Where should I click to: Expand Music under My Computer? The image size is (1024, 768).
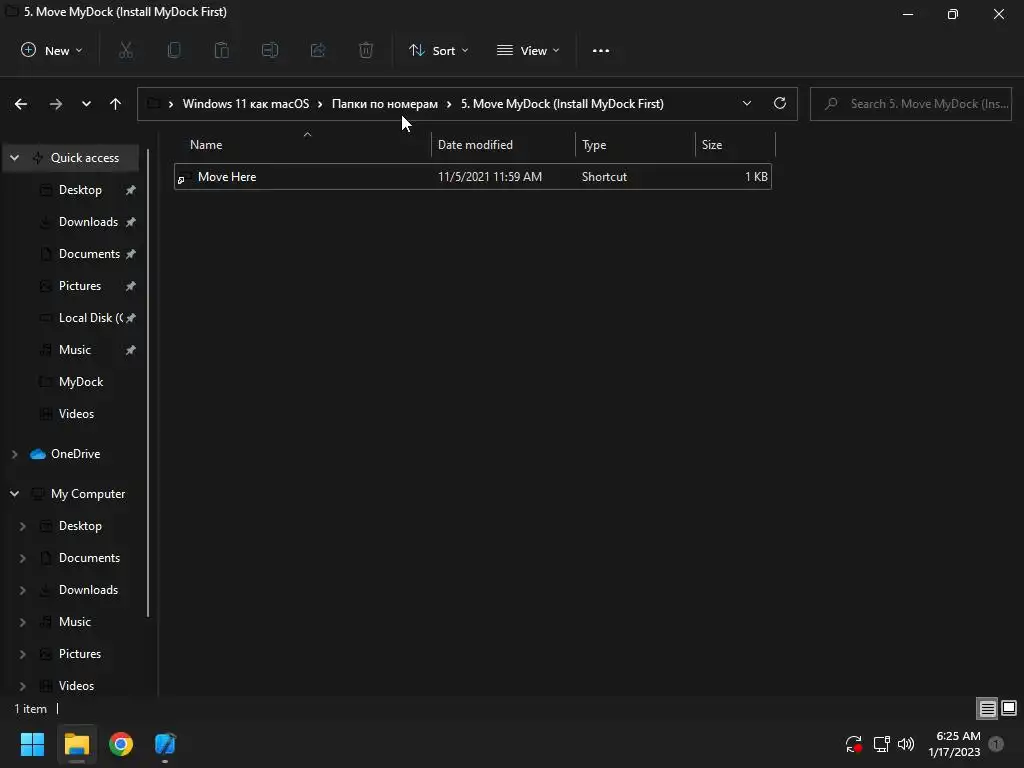tap(22, 622)
